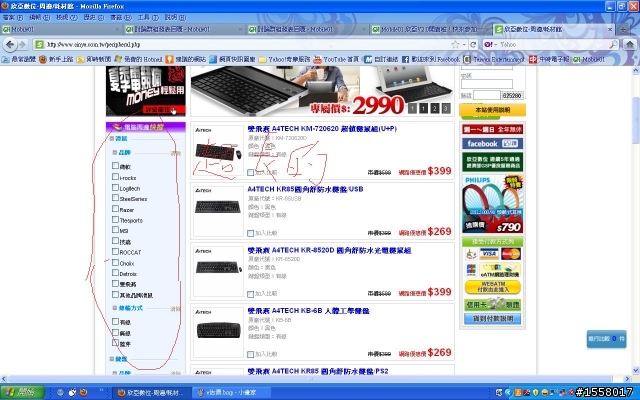Click the blue facebook banner in right sidebar
Screen dimensions: 640x400
tap(492, 144)
